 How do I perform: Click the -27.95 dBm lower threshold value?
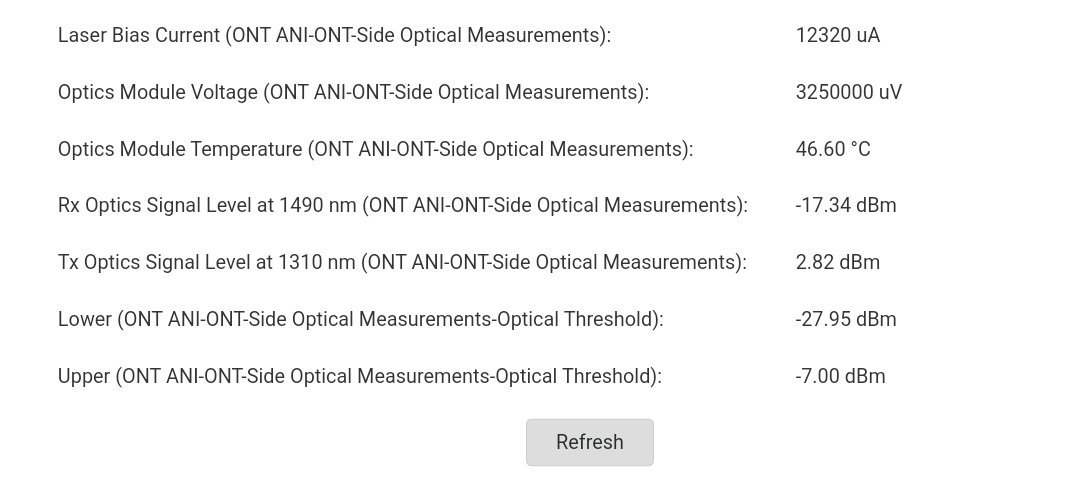tap(845, 319)
